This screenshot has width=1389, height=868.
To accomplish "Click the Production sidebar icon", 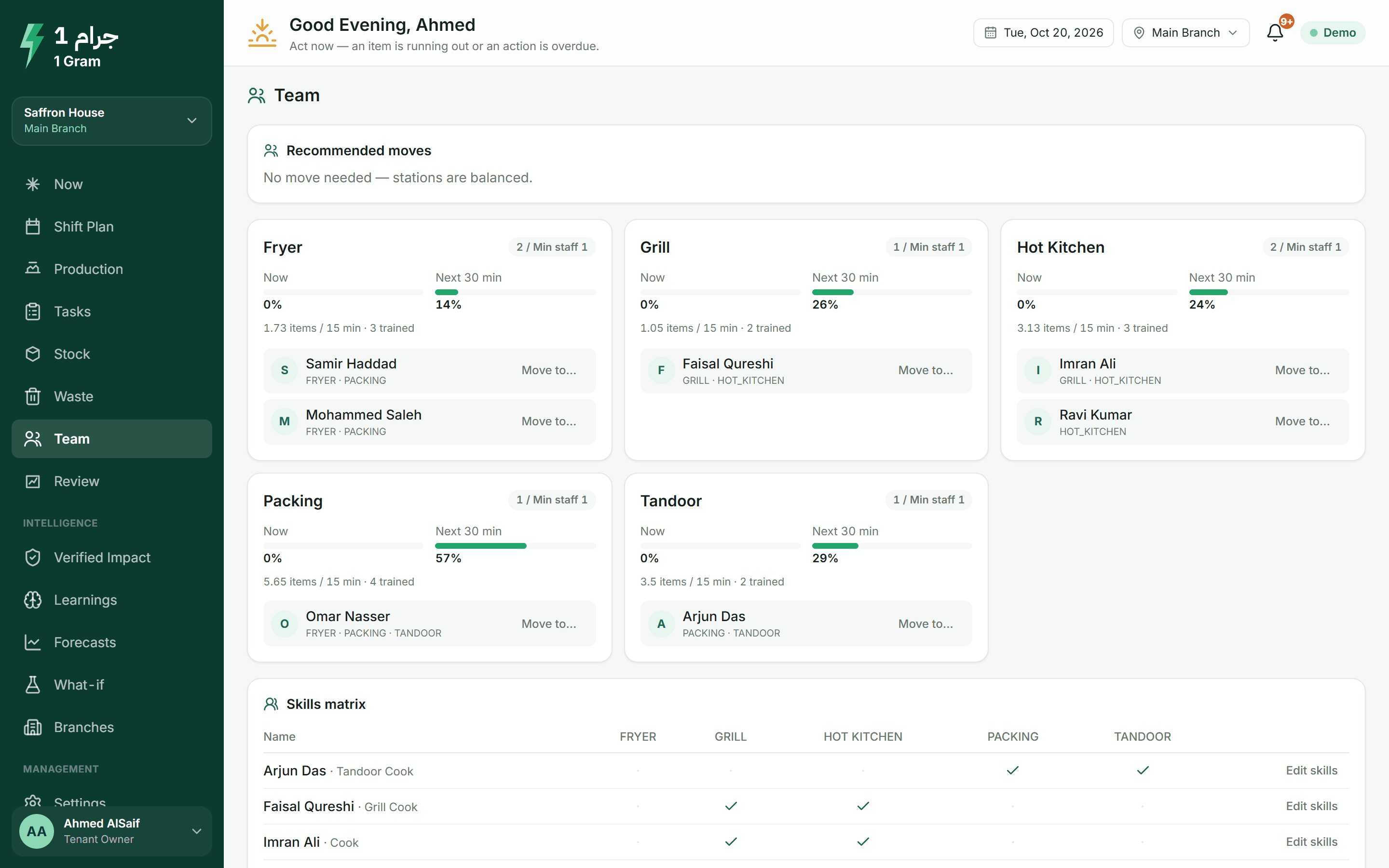I will pyautogui.click(x=33, y=269).
